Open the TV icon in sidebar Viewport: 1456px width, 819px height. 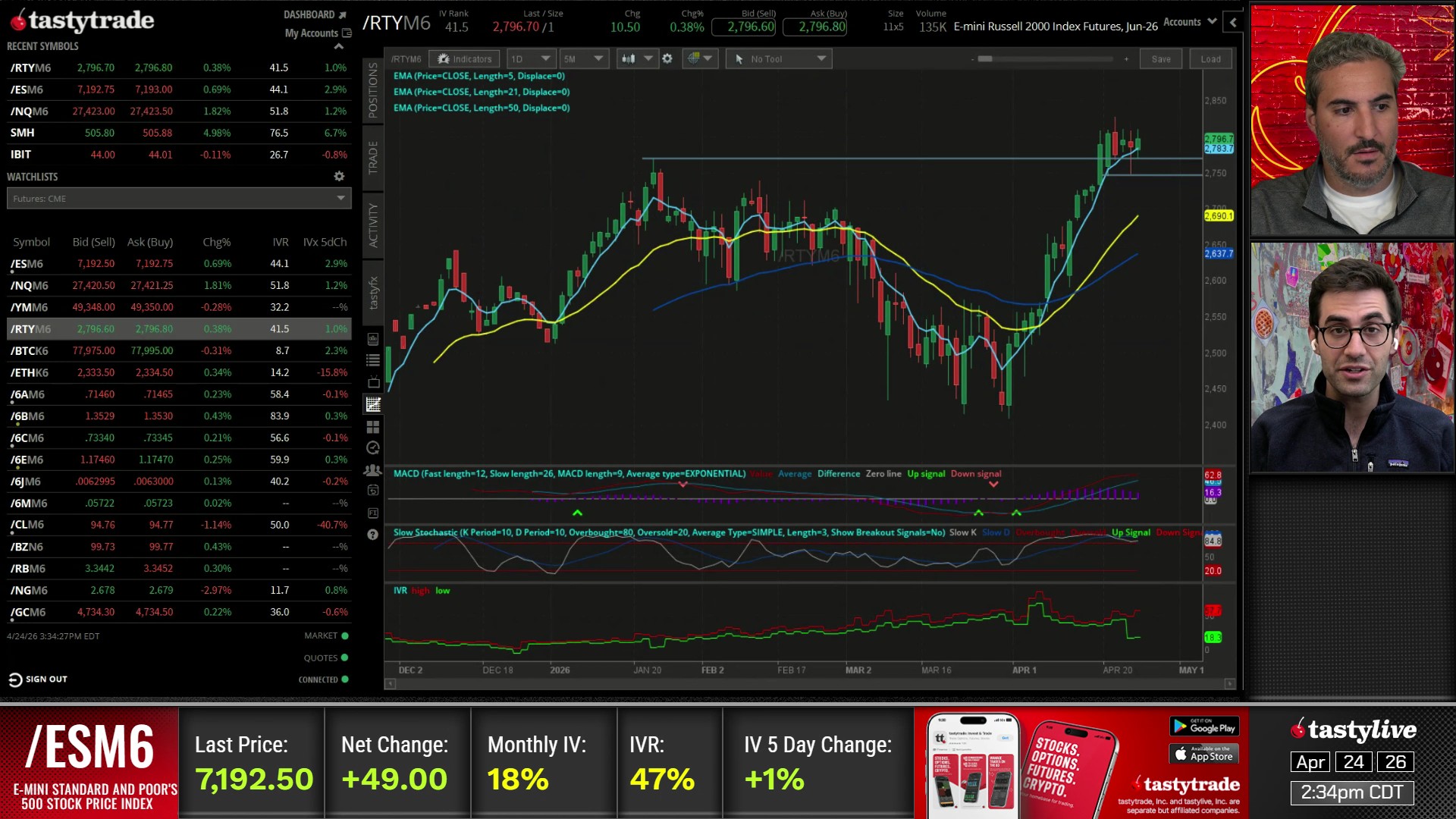pos(373,382)
